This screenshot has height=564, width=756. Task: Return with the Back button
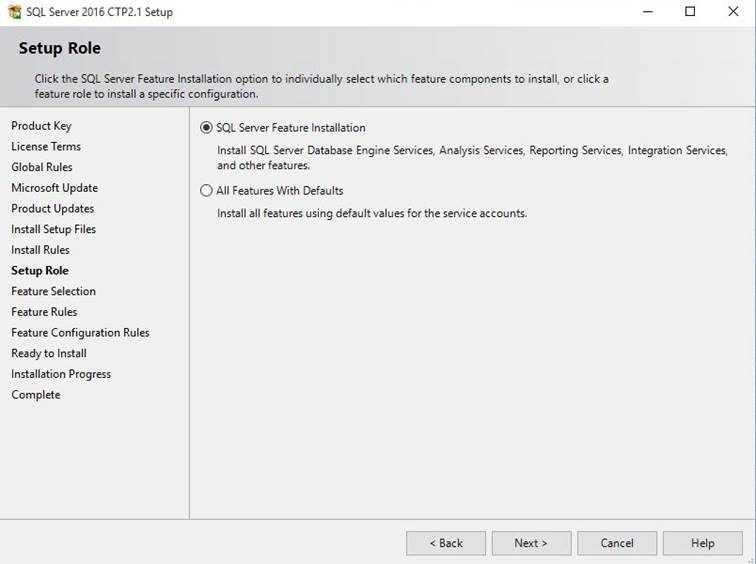(x=446, y=543)
